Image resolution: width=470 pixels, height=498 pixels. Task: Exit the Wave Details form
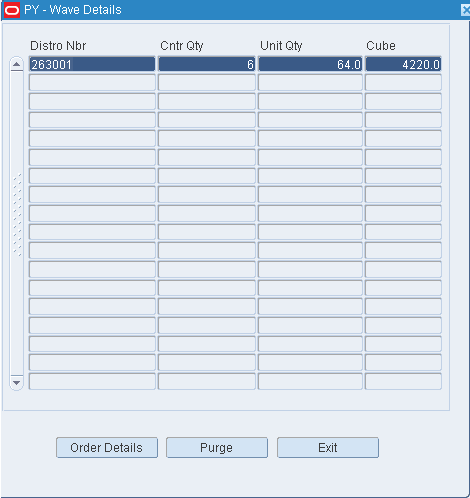pos(328,447)
